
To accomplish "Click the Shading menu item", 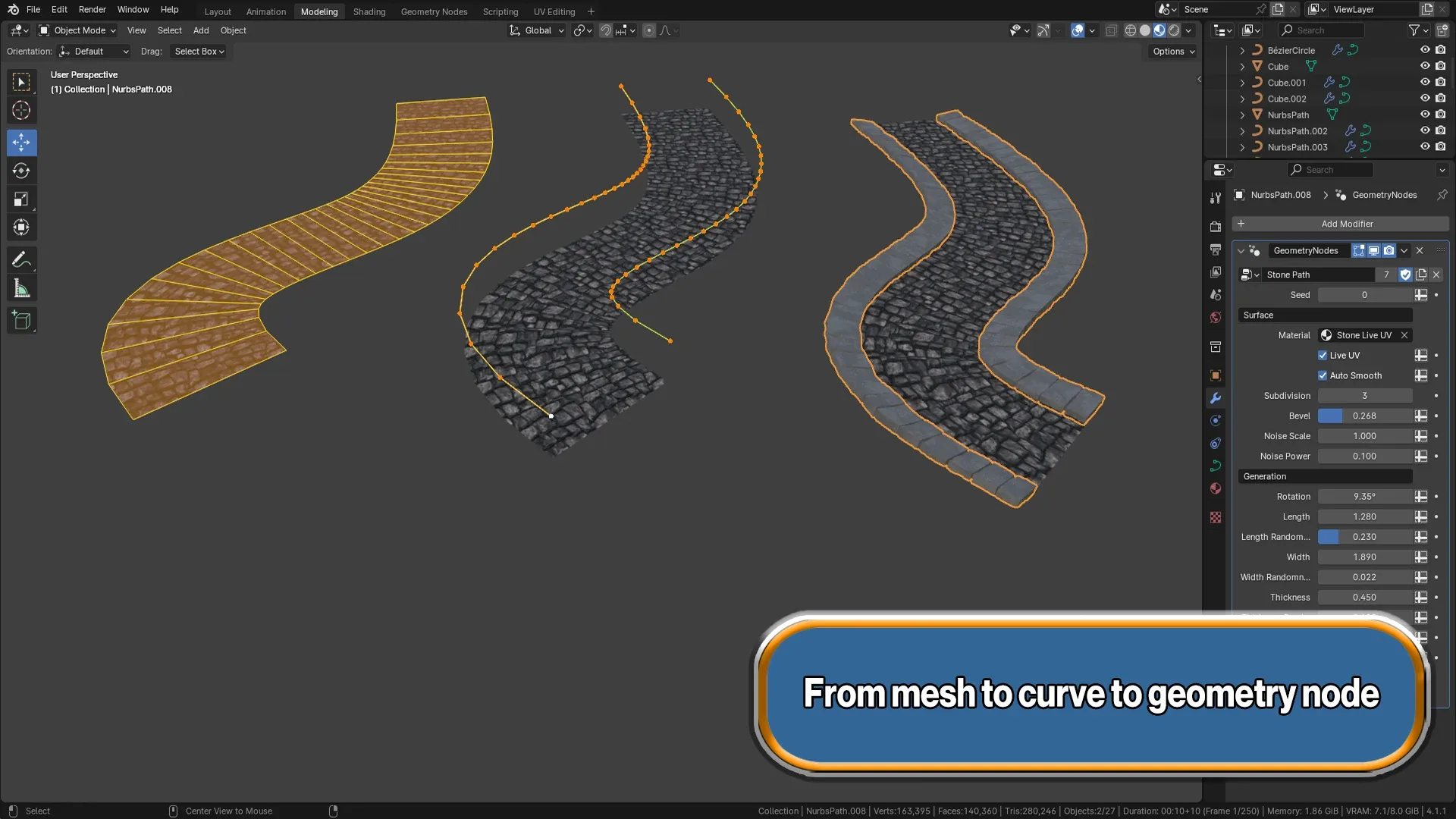I will point(369,11).
